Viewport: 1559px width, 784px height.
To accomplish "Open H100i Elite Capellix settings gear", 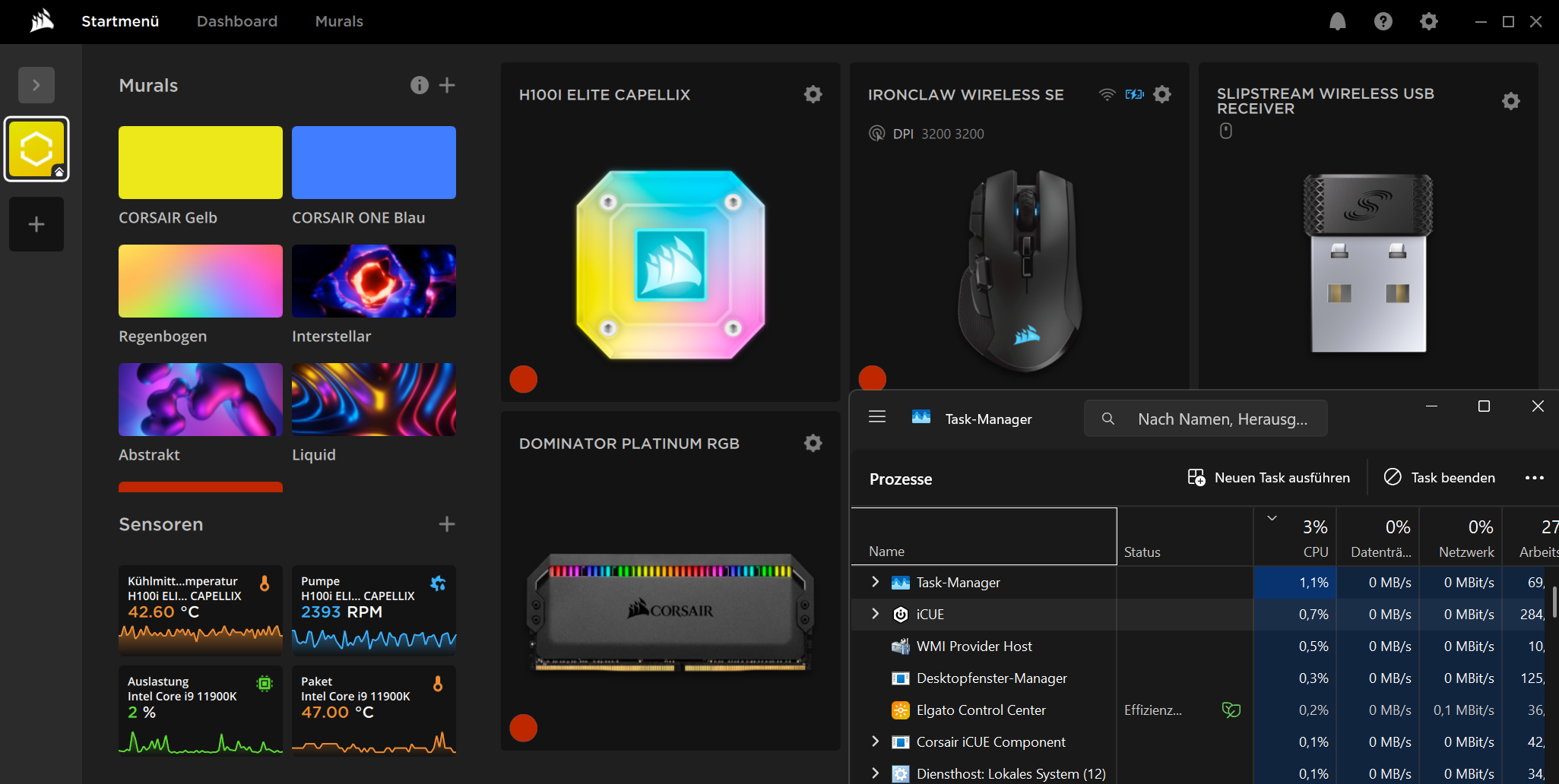I will [813, 94].
